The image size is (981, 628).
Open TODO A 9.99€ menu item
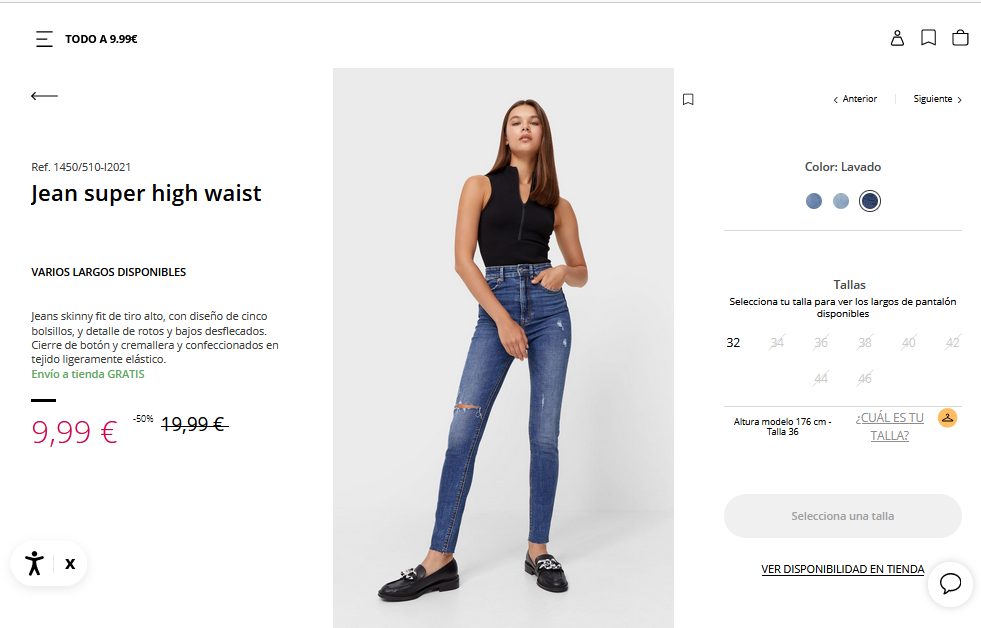[x=101, y=39]
